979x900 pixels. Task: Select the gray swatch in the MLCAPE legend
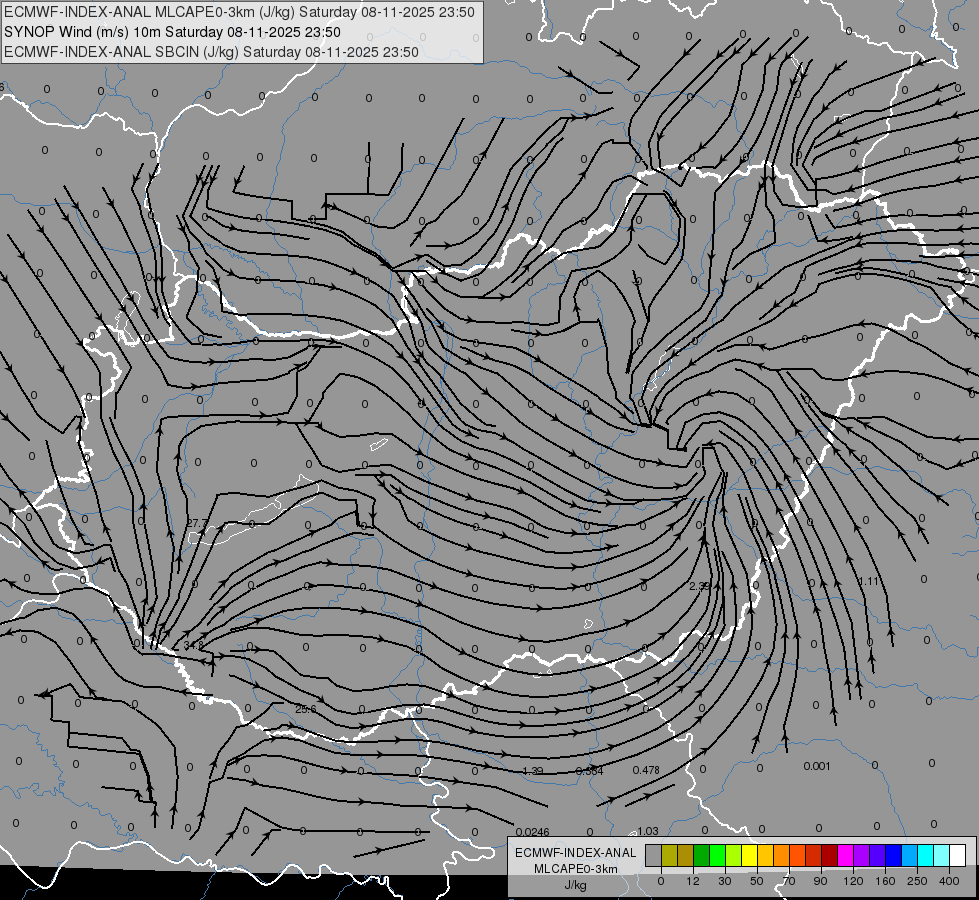[654, 855]
